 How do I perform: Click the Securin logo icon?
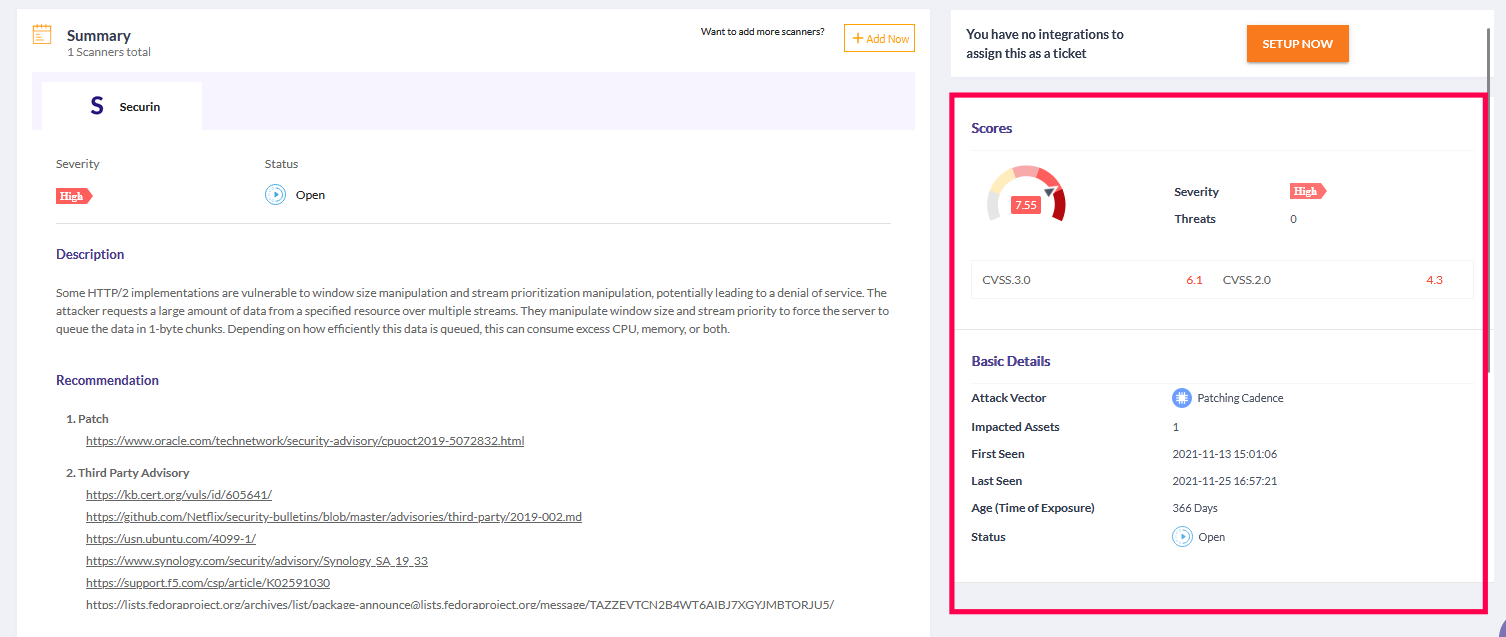pyautogui.click(x=97, y=106)
